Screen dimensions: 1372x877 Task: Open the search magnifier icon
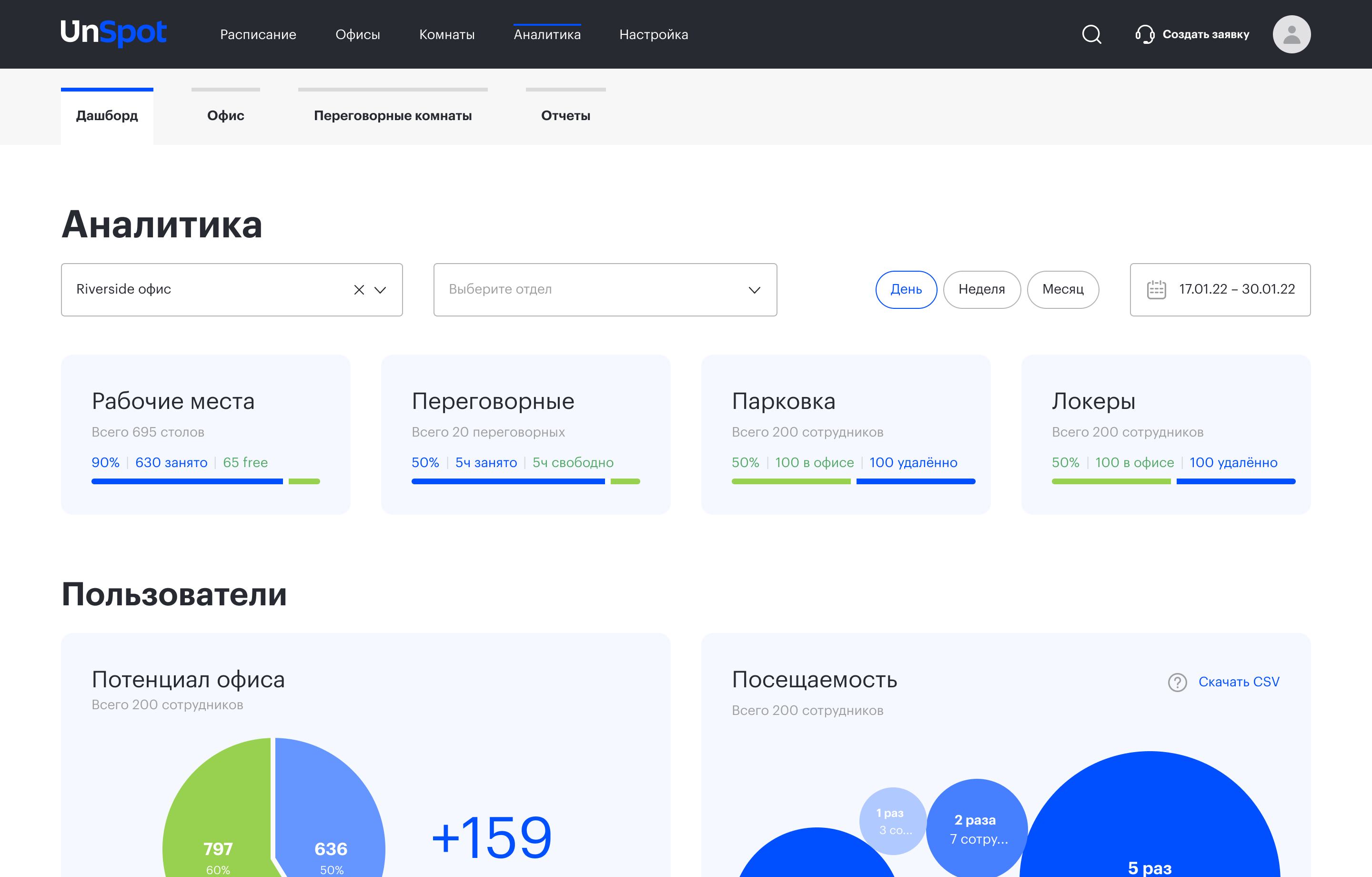[x=1092, y=34]
